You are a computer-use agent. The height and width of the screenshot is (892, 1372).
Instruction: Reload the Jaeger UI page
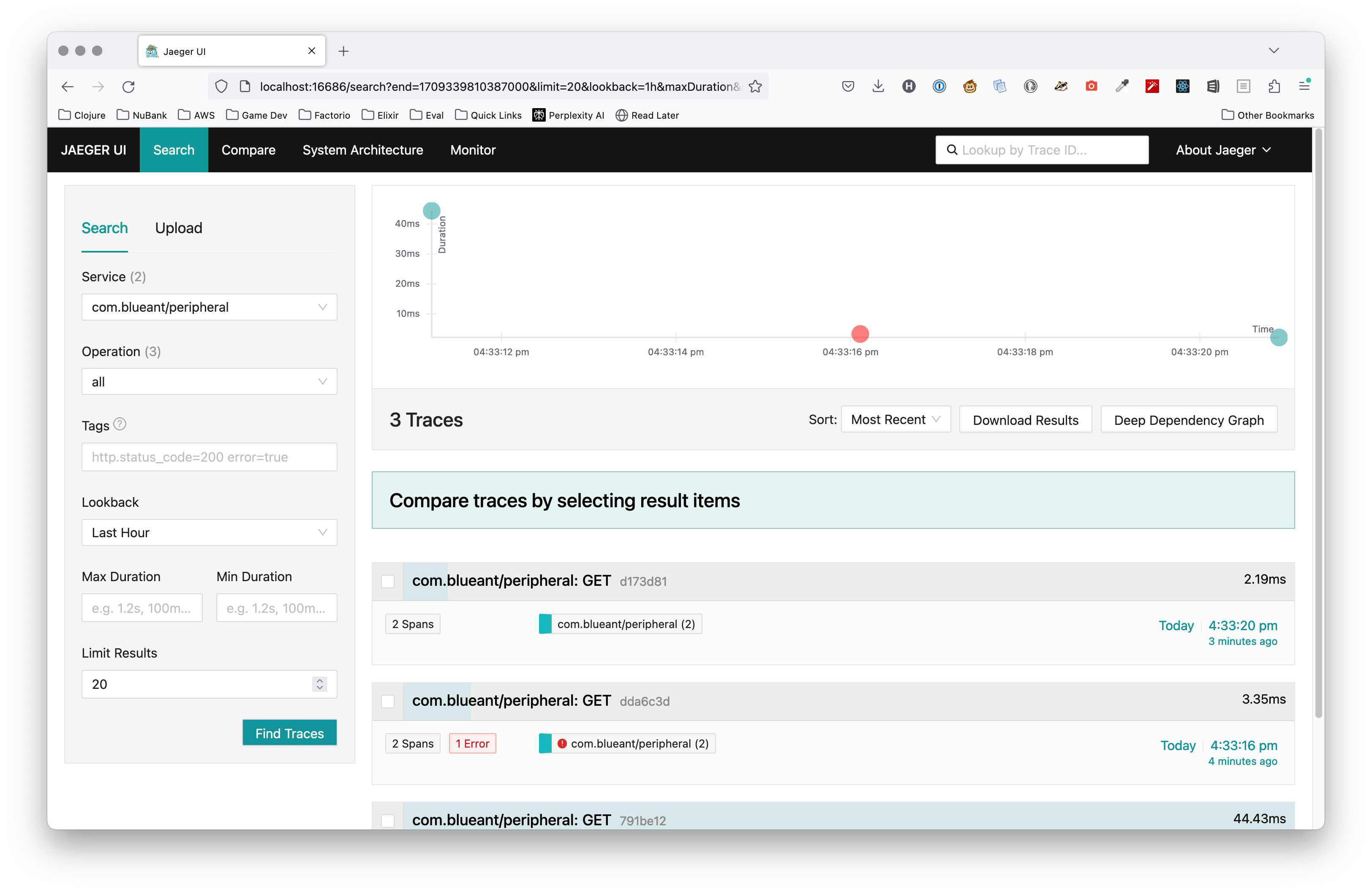click(x=128, y=87)
